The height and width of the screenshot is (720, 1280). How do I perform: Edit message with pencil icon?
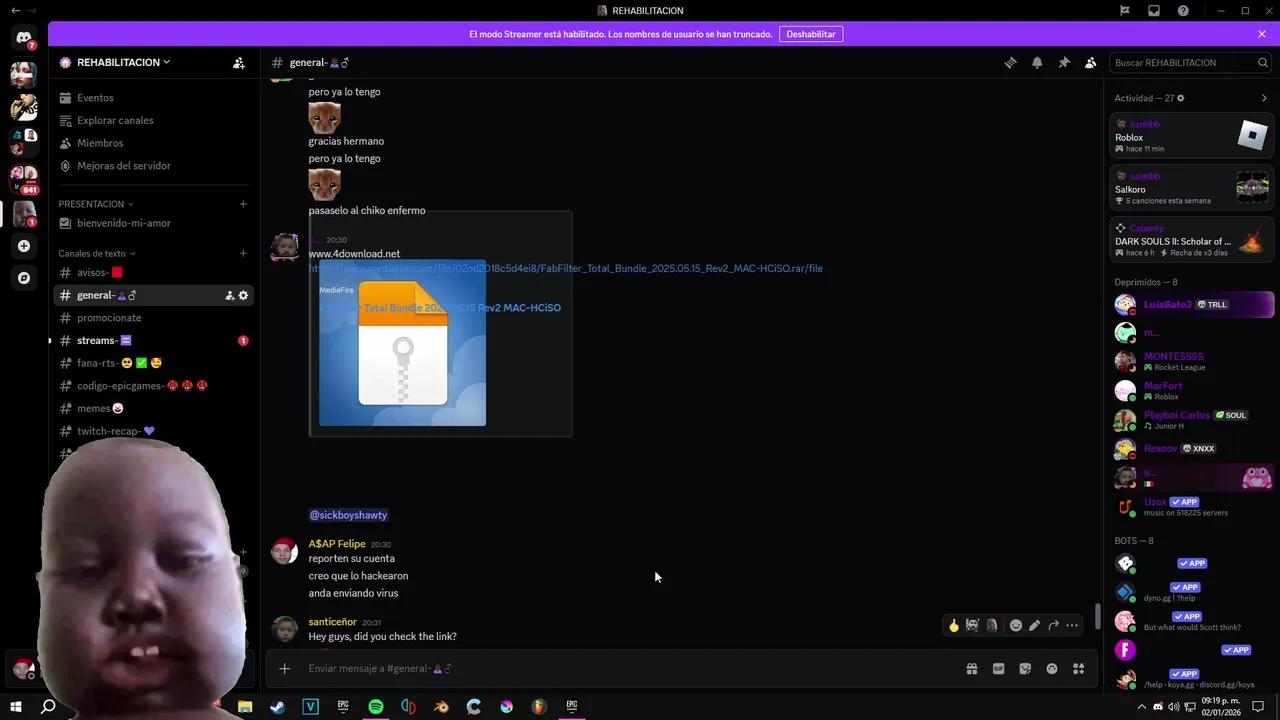coord(1035,625)
